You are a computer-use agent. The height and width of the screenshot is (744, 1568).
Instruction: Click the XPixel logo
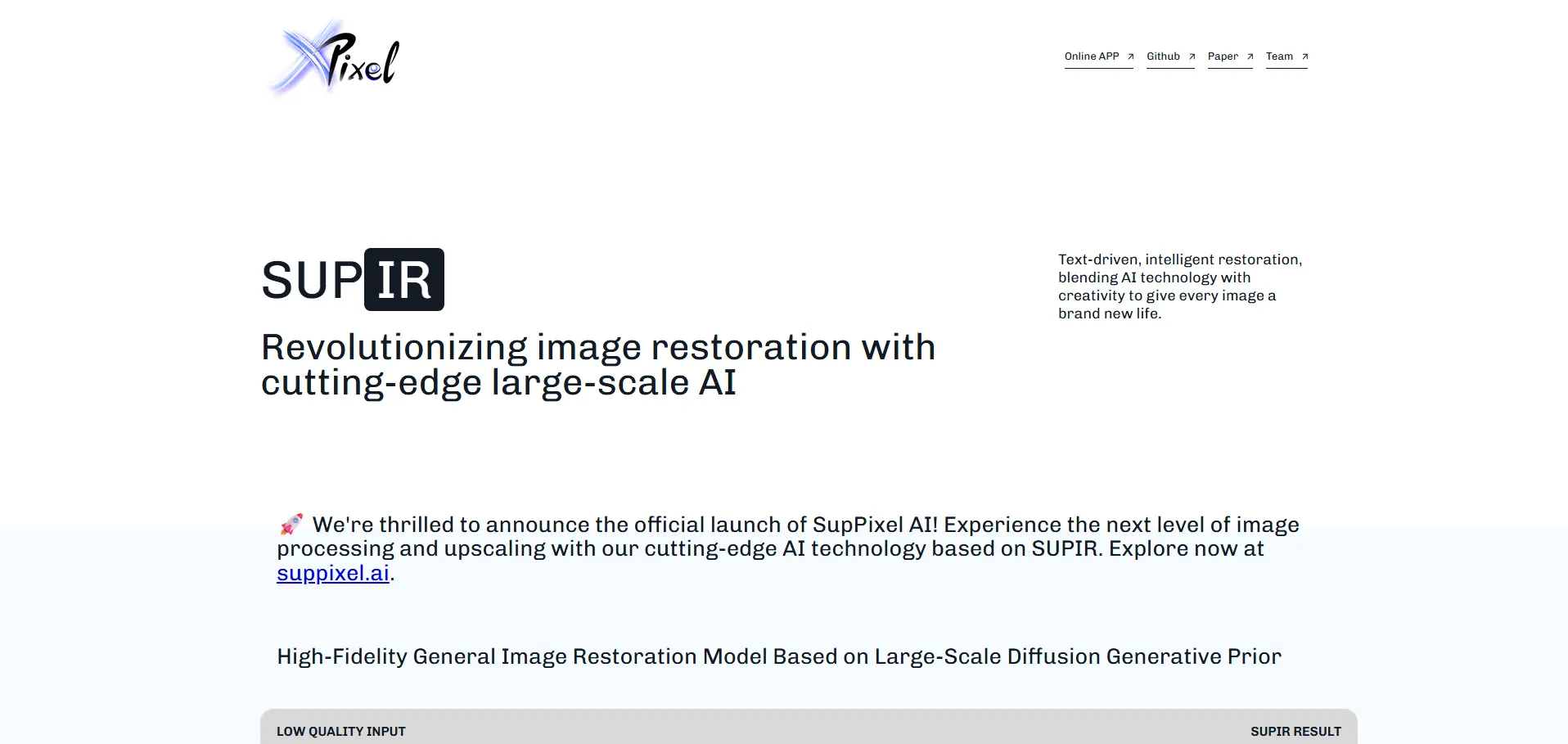tap(334, 57)
